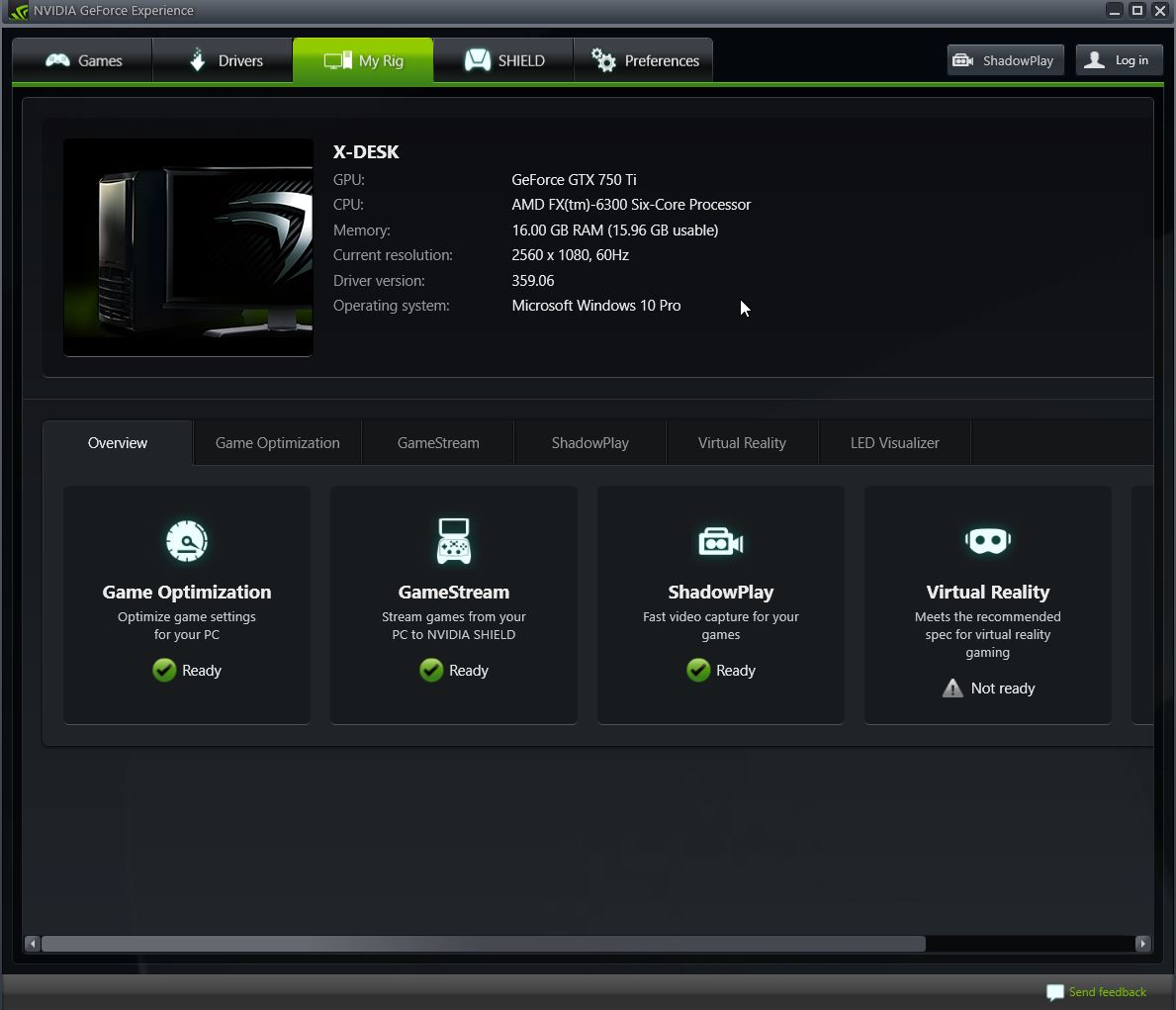Open the Game Optimization card title
The image size is (1176, 1010).
(x=187, y=592)
